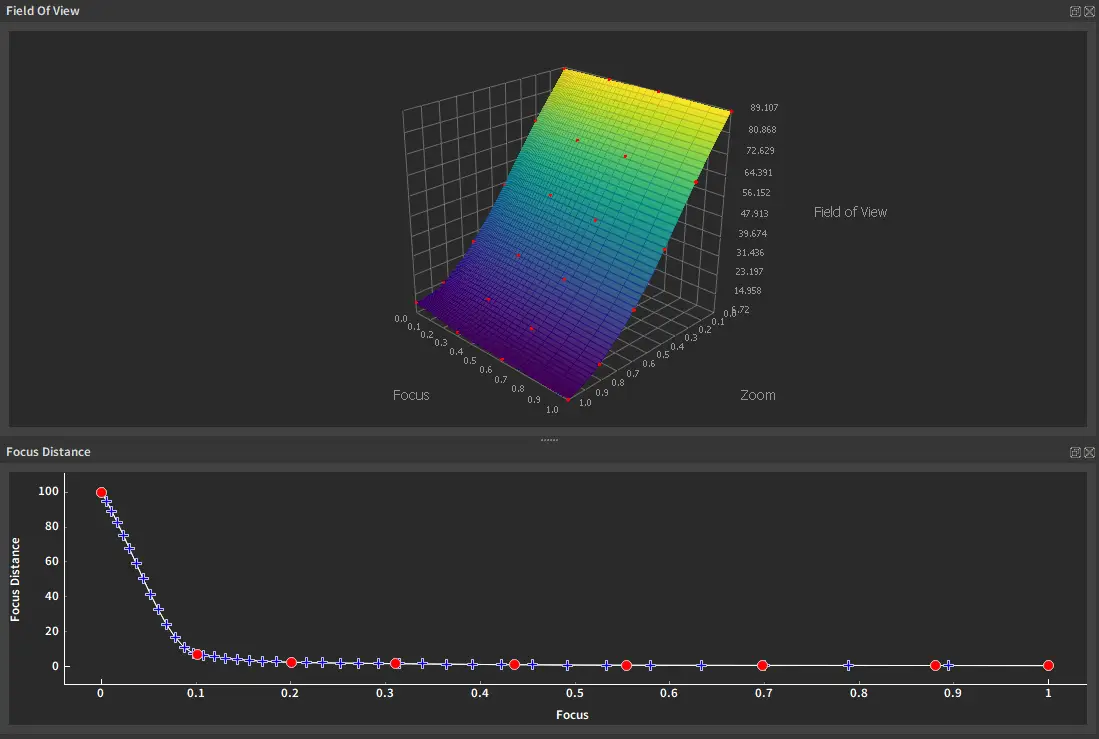This screenshot has width=1099, height=739.
Task: Undock the Focus Distance panel
Action: click(x=1075, y=452)
